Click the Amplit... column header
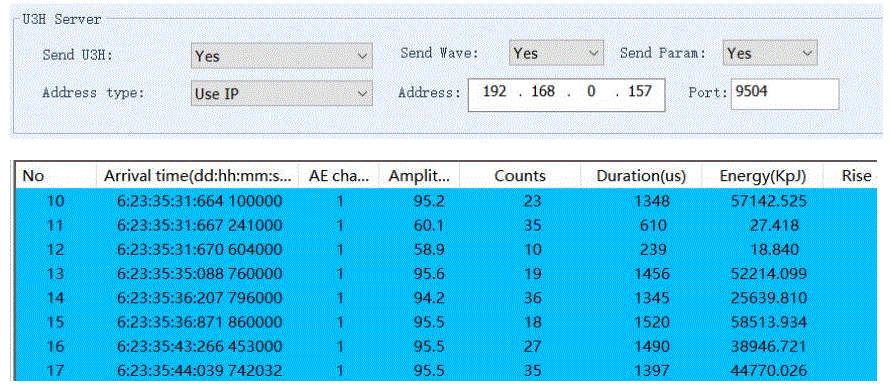 click(420, 176)
